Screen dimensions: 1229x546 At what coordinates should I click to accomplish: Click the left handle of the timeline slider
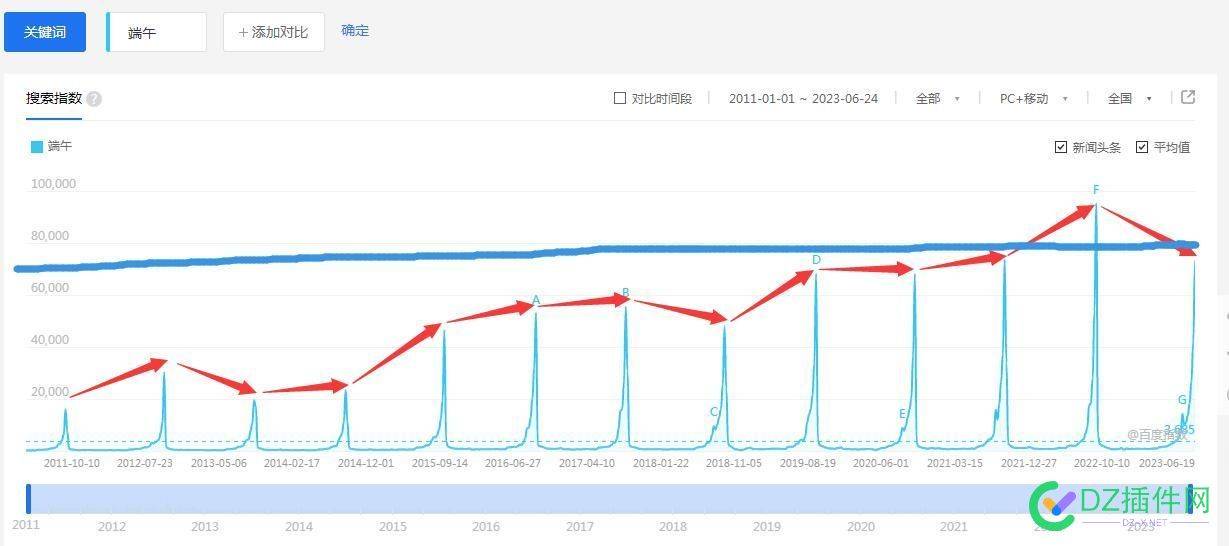coord(29,499)
